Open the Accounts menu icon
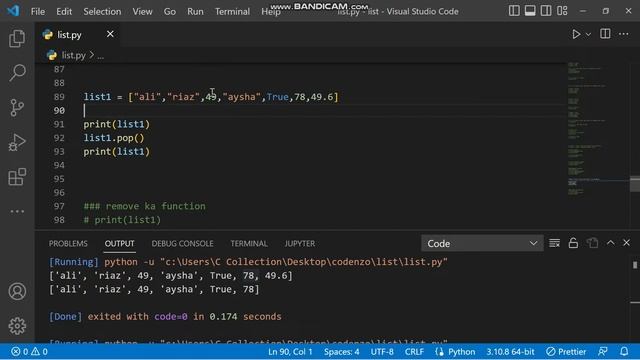 17,291
